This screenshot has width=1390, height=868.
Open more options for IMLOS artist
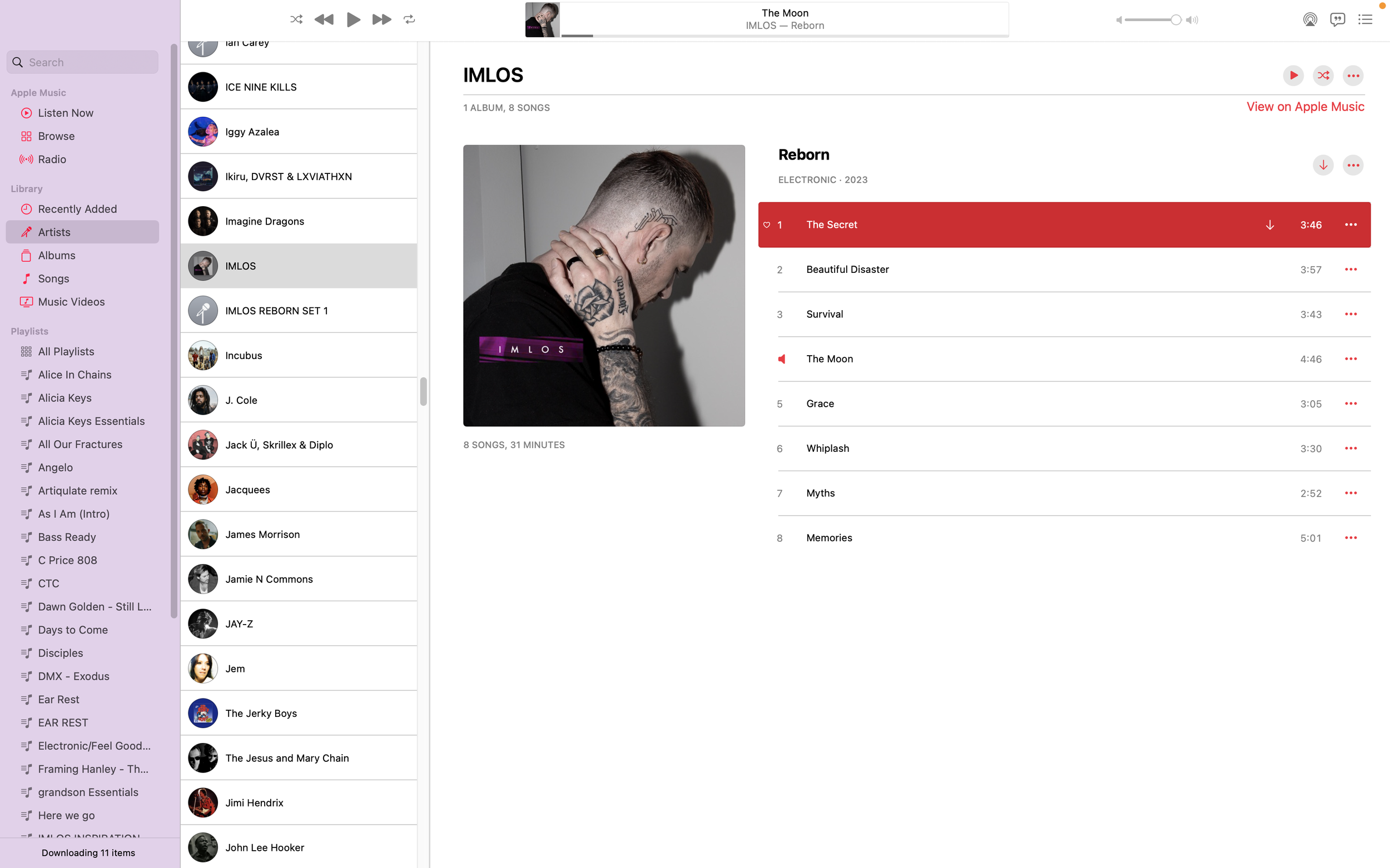pyautogui.click(x=1353, y=76)
